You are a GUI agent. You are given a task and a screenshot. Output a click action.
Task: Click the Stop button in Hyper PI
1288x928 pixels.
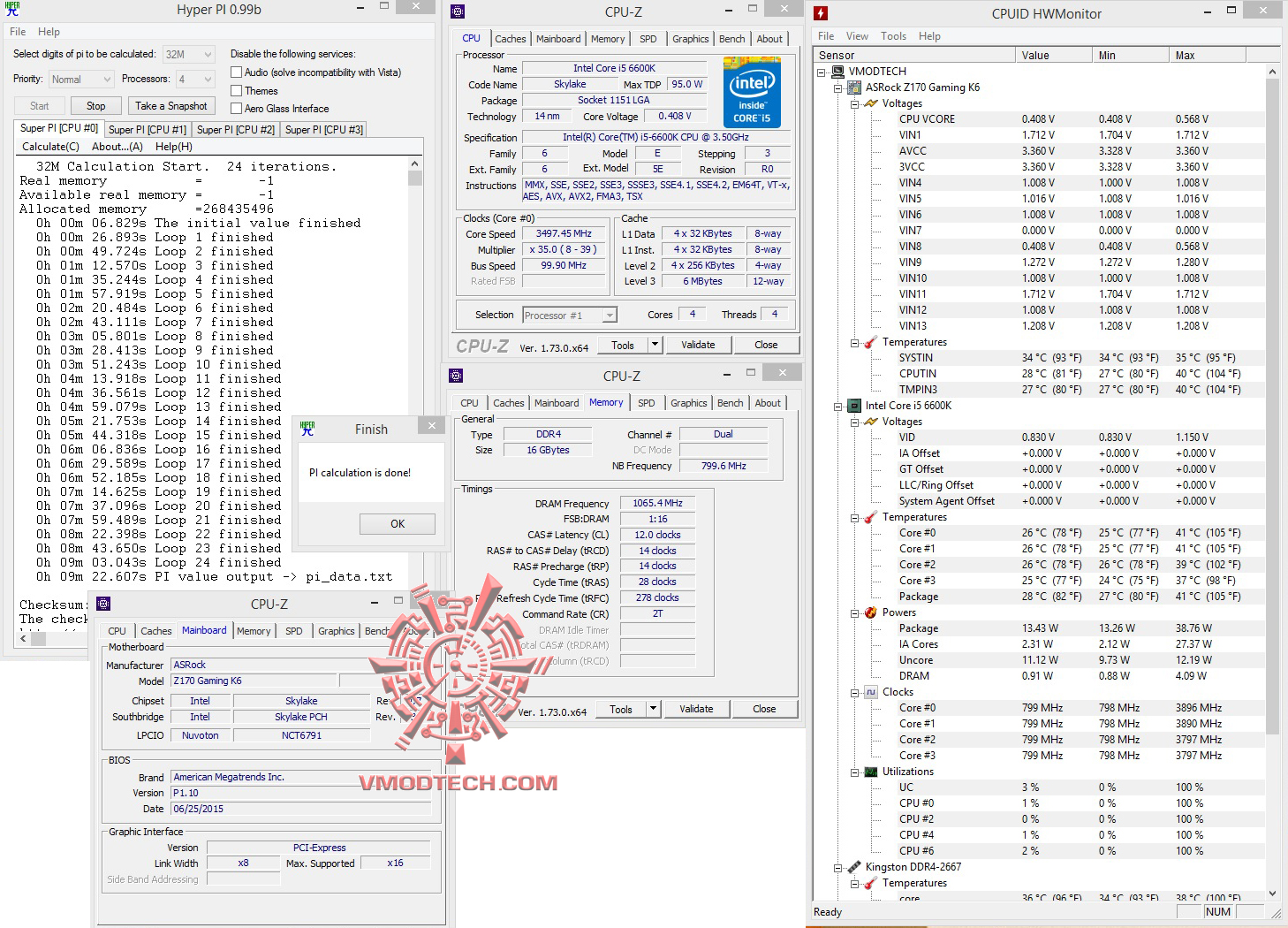(x=96, y=106)
